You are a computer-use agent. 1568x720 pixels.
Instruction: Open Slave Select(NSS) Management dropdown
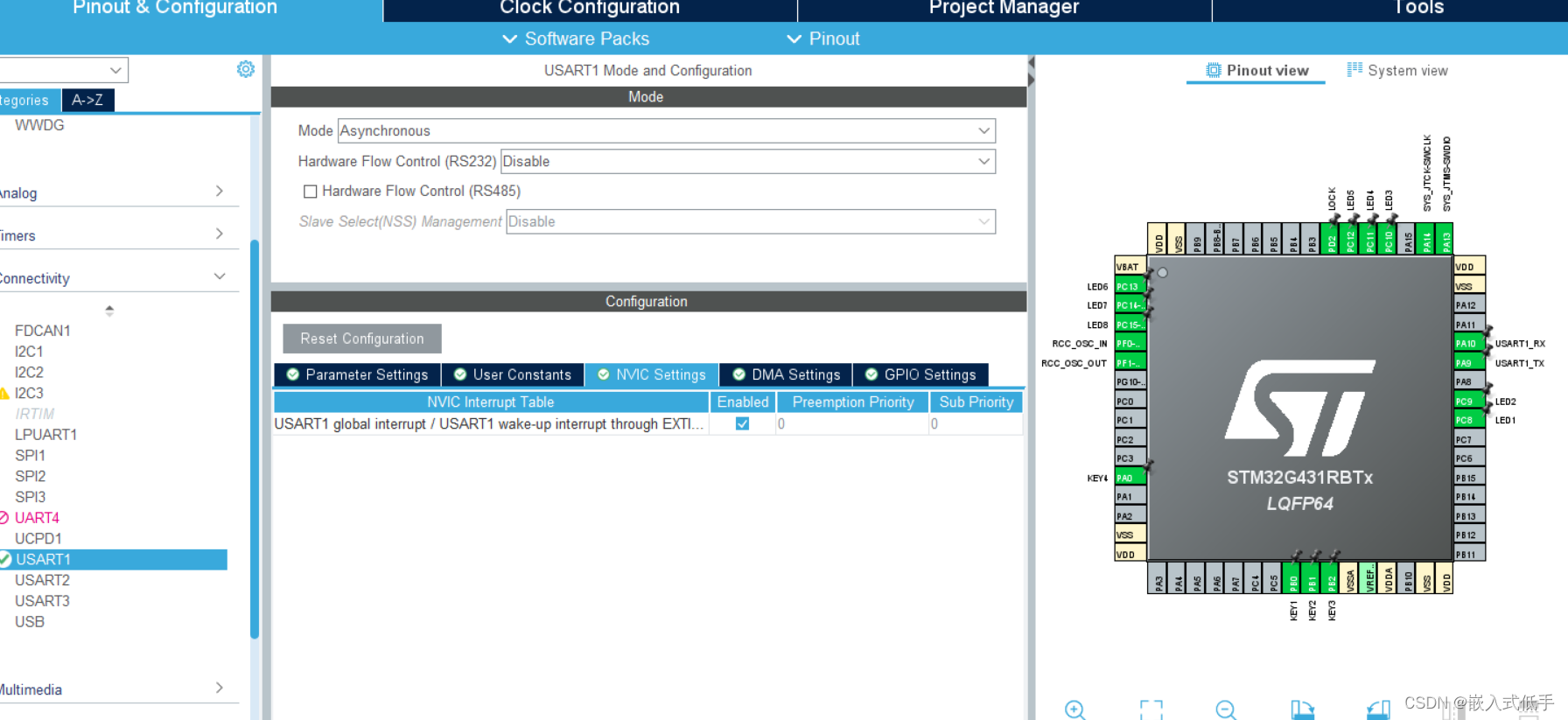point(751,221)
